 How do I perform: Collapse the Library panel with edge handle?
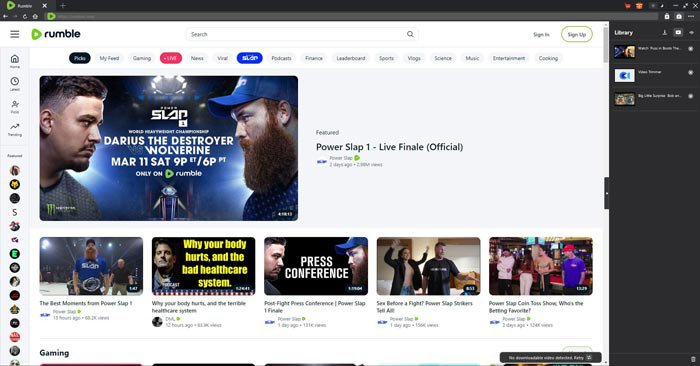coord(607,193)
